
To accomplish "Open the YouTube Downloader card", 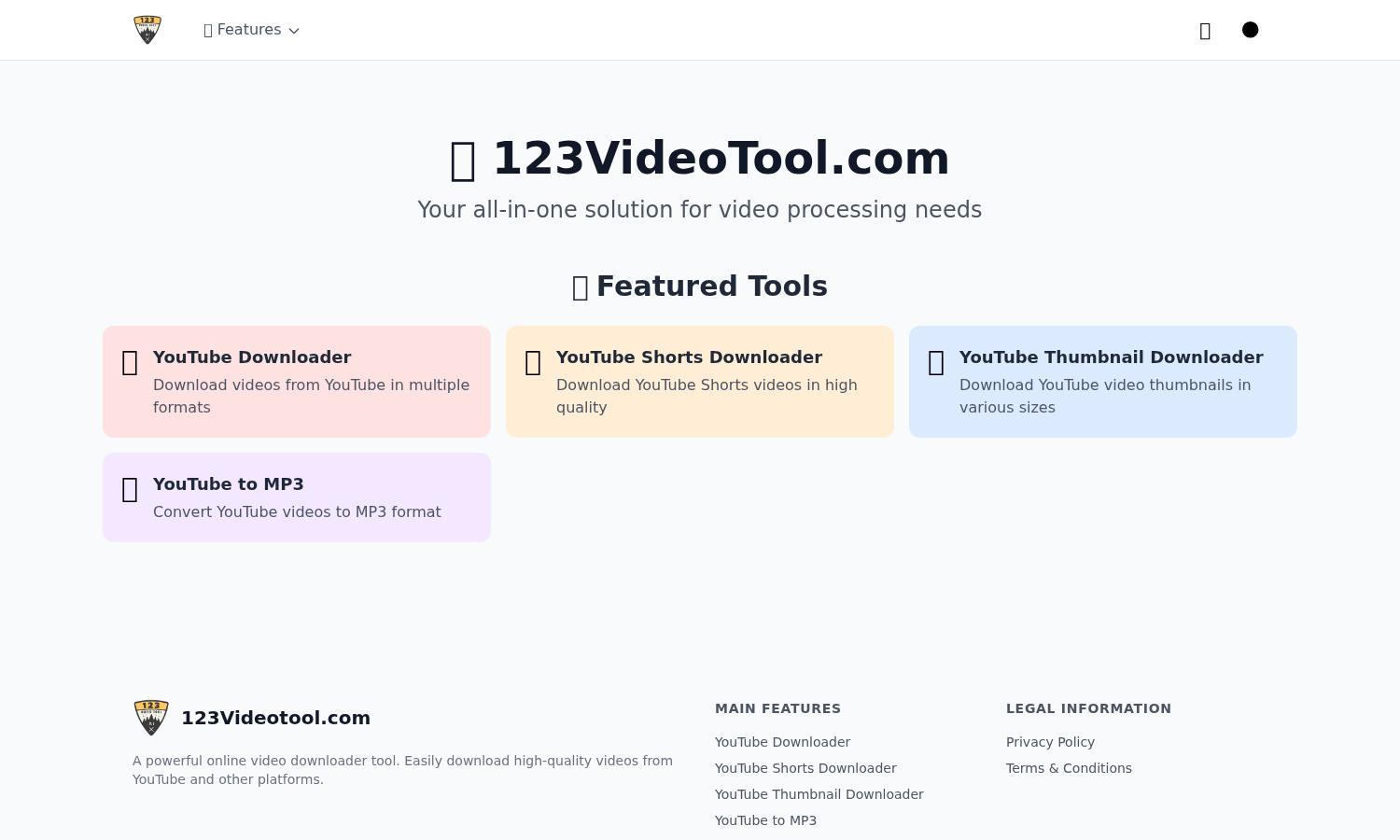I will [297, 382].
